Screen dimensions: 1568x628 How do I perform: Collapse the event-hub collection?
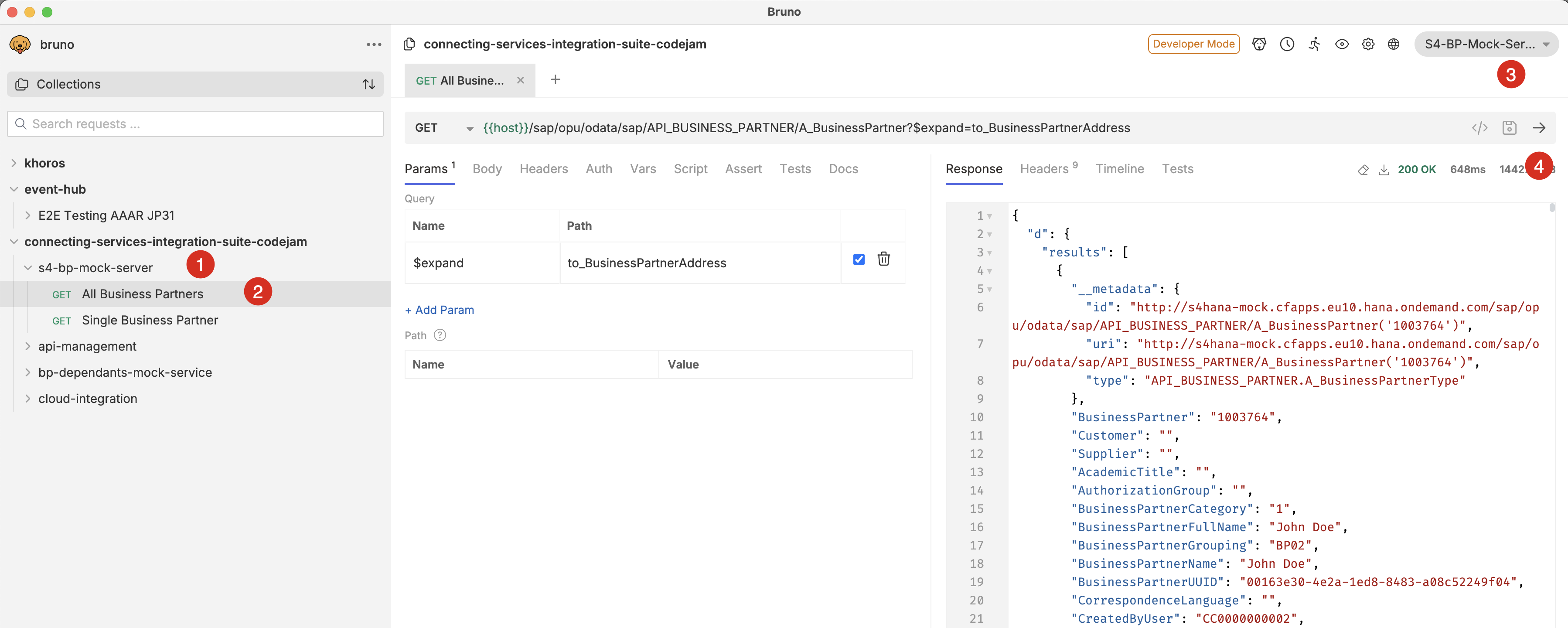(x=14, y=189)
